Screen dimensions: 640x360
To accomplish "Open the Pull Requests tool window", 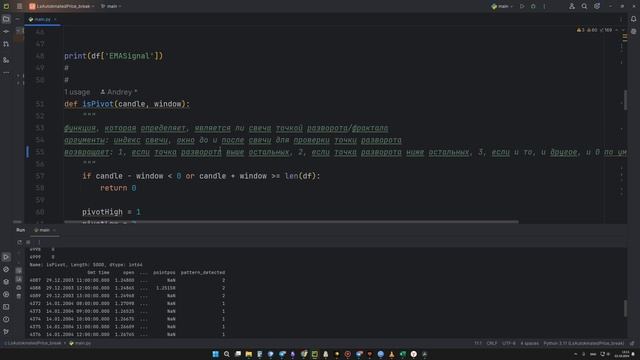I will (6, 44).
